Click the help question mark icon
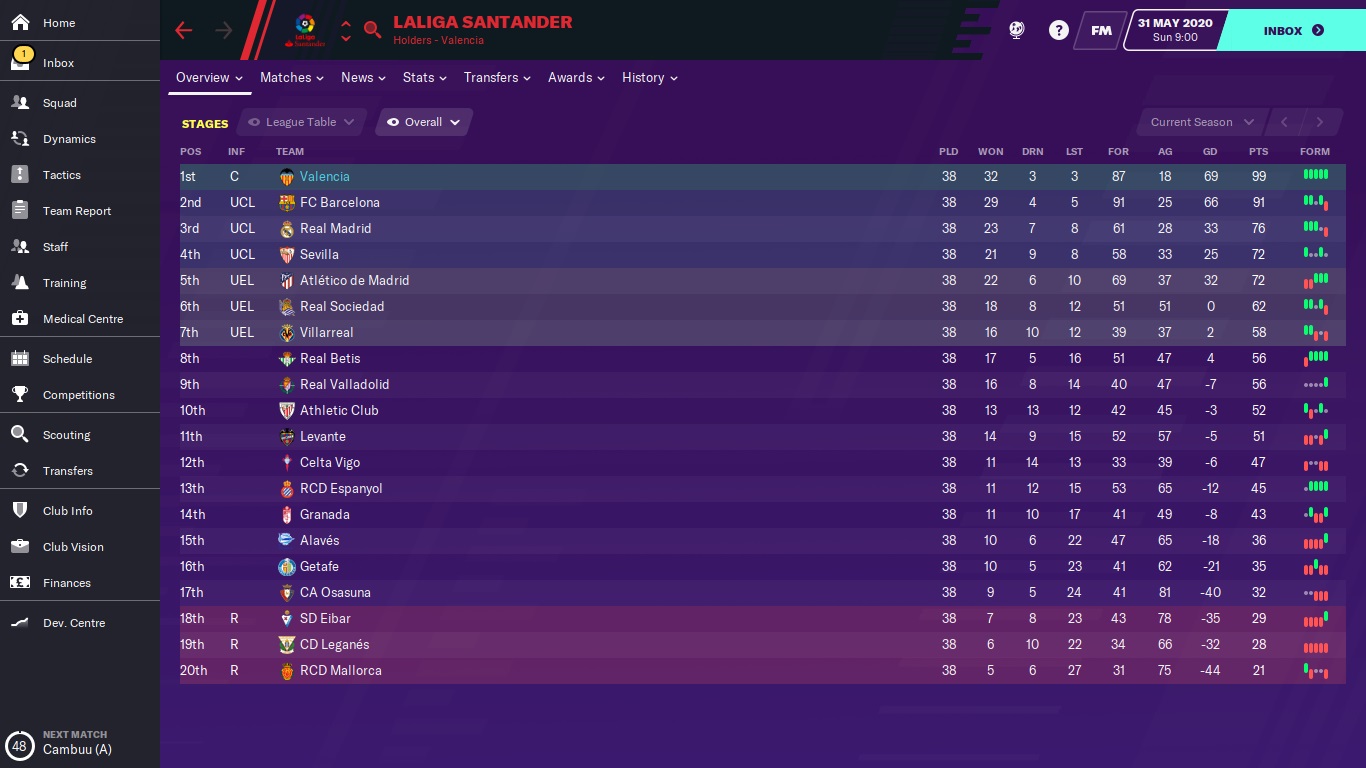This screenshot has height=768, width=1366. [x=1058, y=30]
